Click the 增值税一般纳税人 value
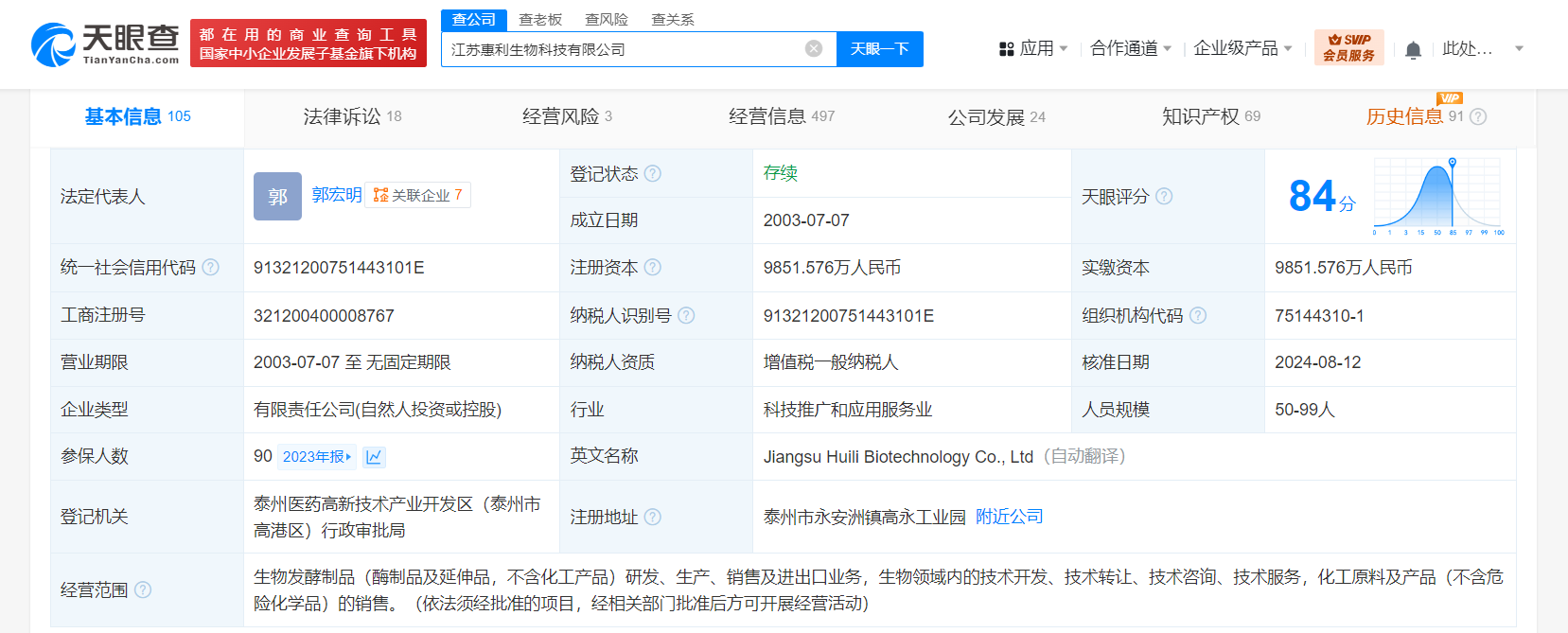The image size is (1568, 633). point(831,362)
